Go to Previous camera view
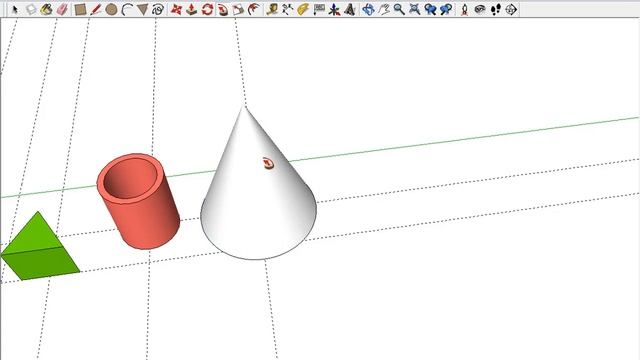The width and height of the screenshot is (640, 360). tap(430, 9)
